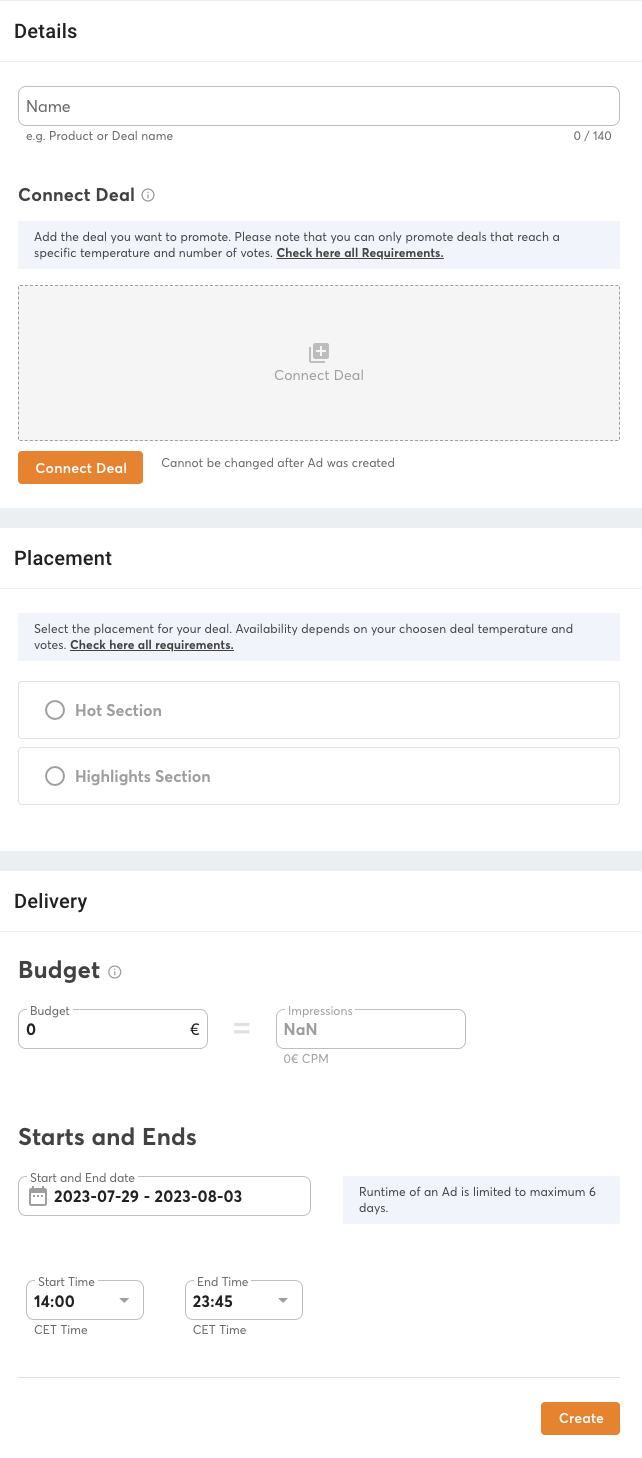Open the Start Time dropdown
Viewport: 642px width, 1458px height.
[x=124, y=1301]
